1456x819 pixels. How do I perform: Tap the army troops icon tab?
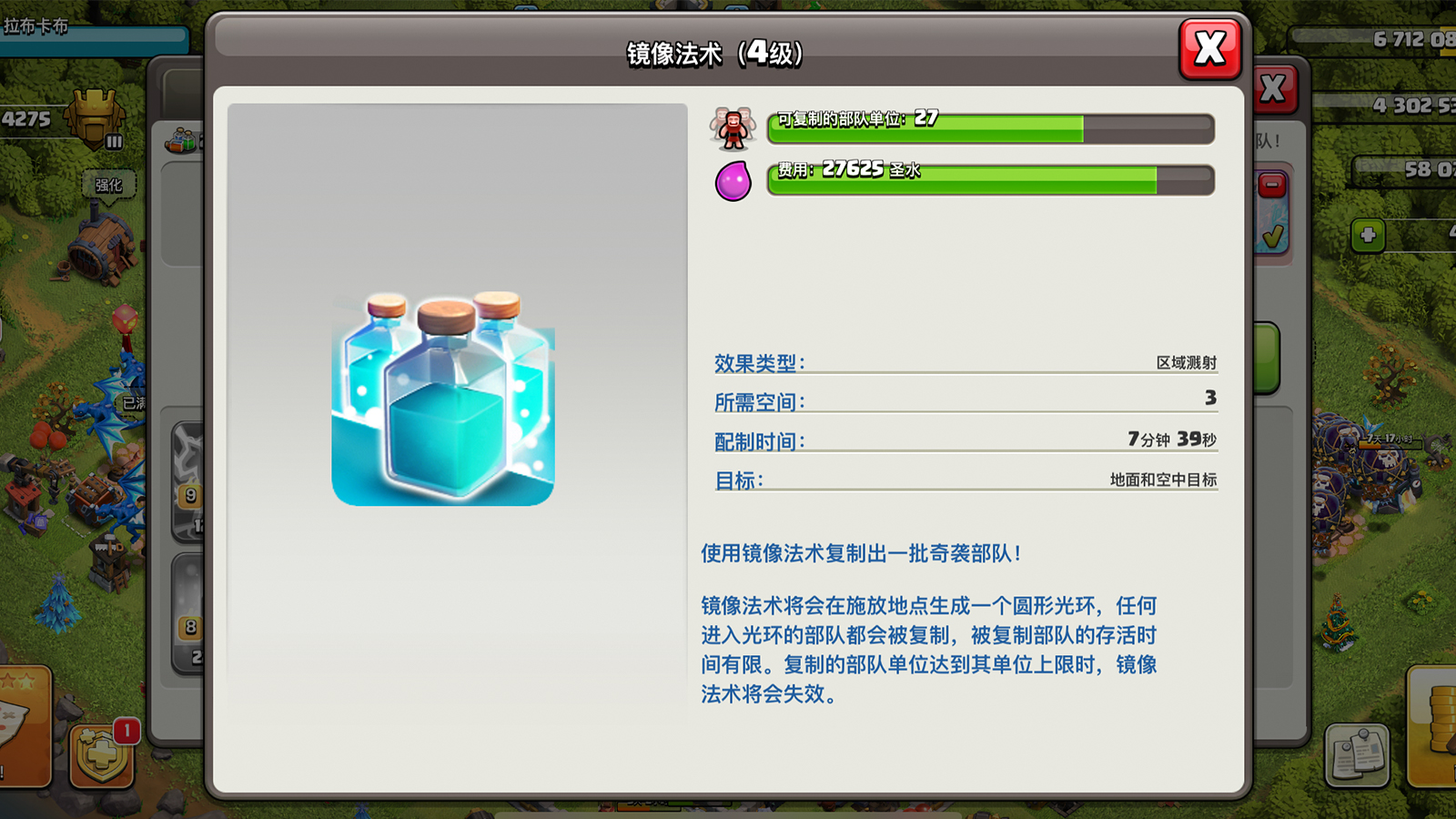pos(183,140)
